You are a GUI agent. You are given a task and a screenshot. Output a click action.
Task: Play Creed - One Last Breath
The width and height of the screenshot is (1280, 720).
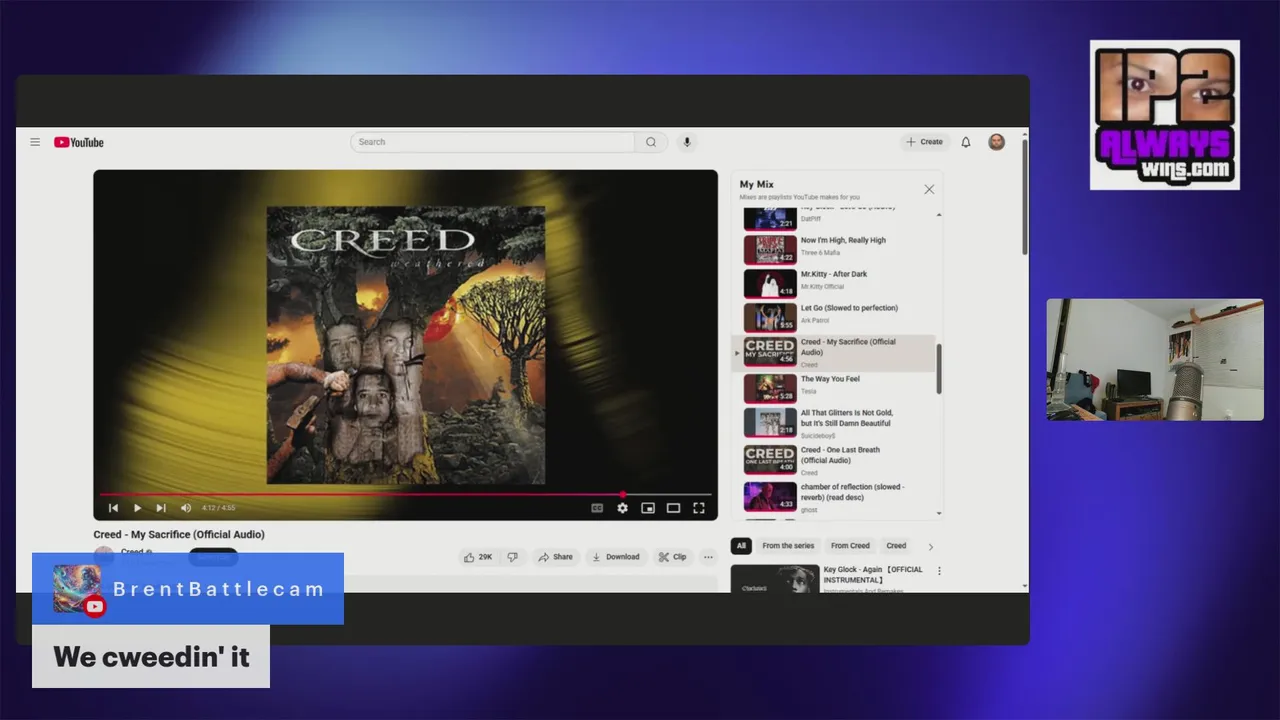click(835, 460)
